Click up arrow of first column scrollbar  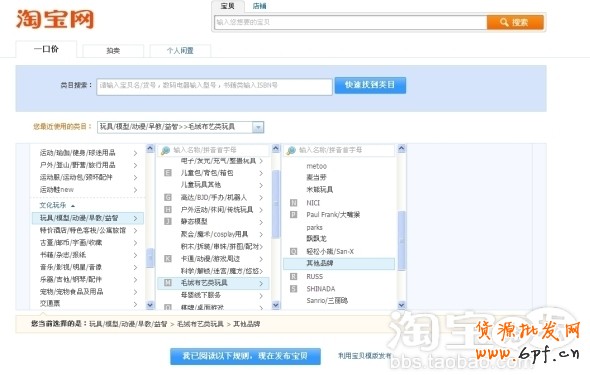point(150,149)
